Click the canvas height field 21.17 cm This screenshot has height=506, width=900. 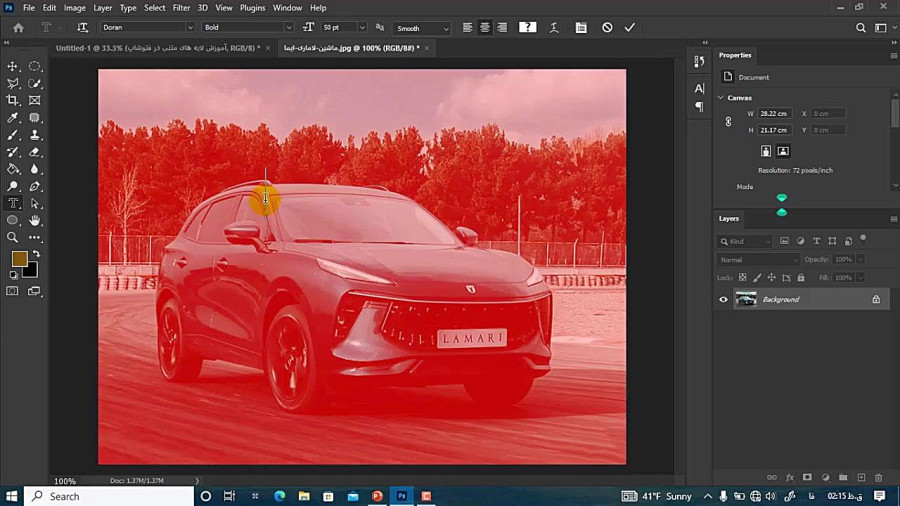pyautogui.click(x=774, y=130)
